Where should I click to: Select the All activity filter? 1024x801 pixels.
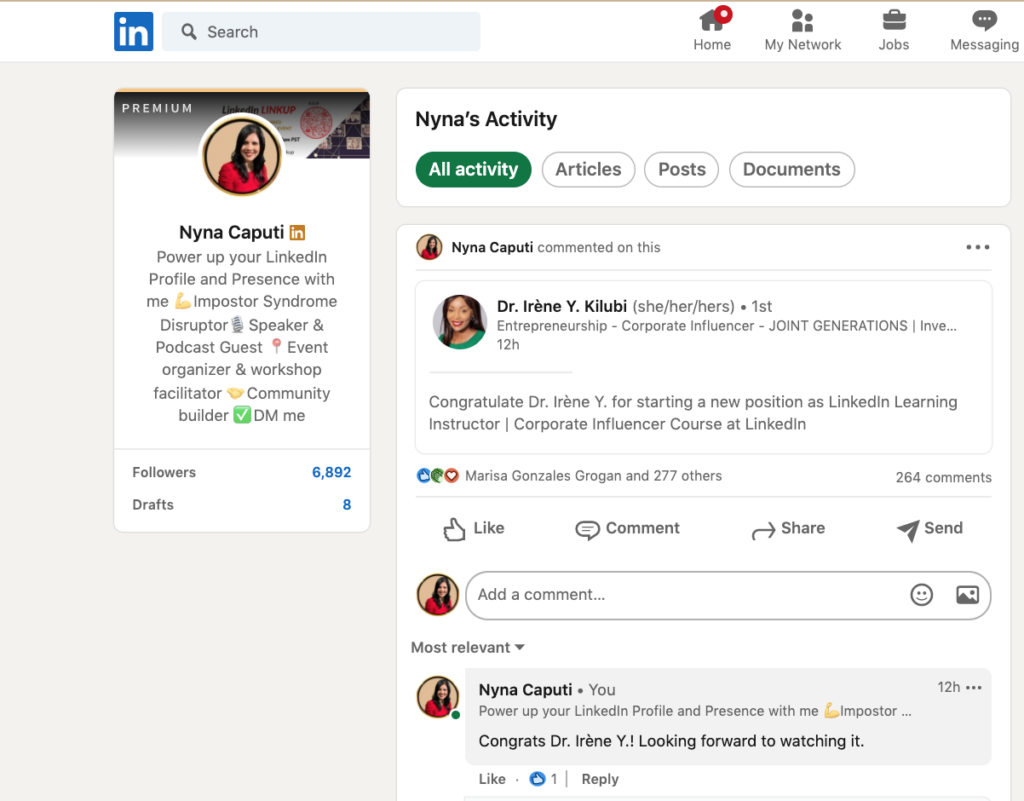(x=473, y=170)
